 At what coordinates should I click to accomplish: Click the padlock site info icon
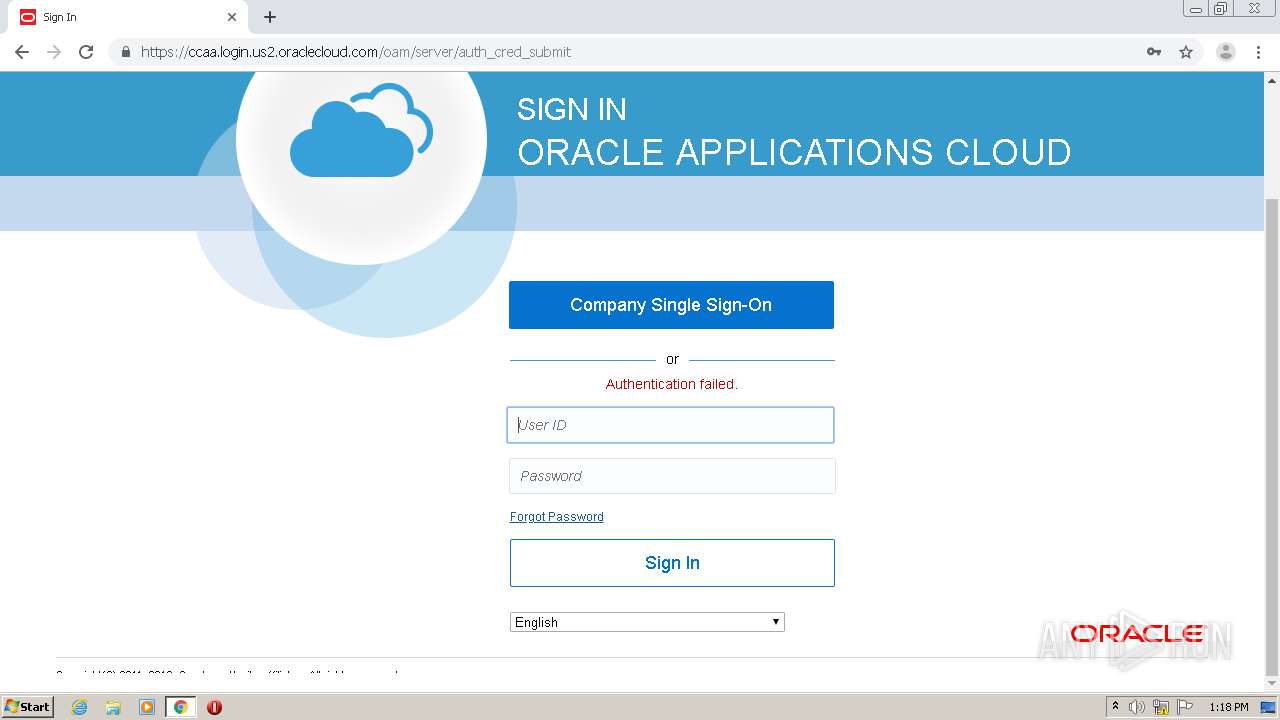coord(125,52)
